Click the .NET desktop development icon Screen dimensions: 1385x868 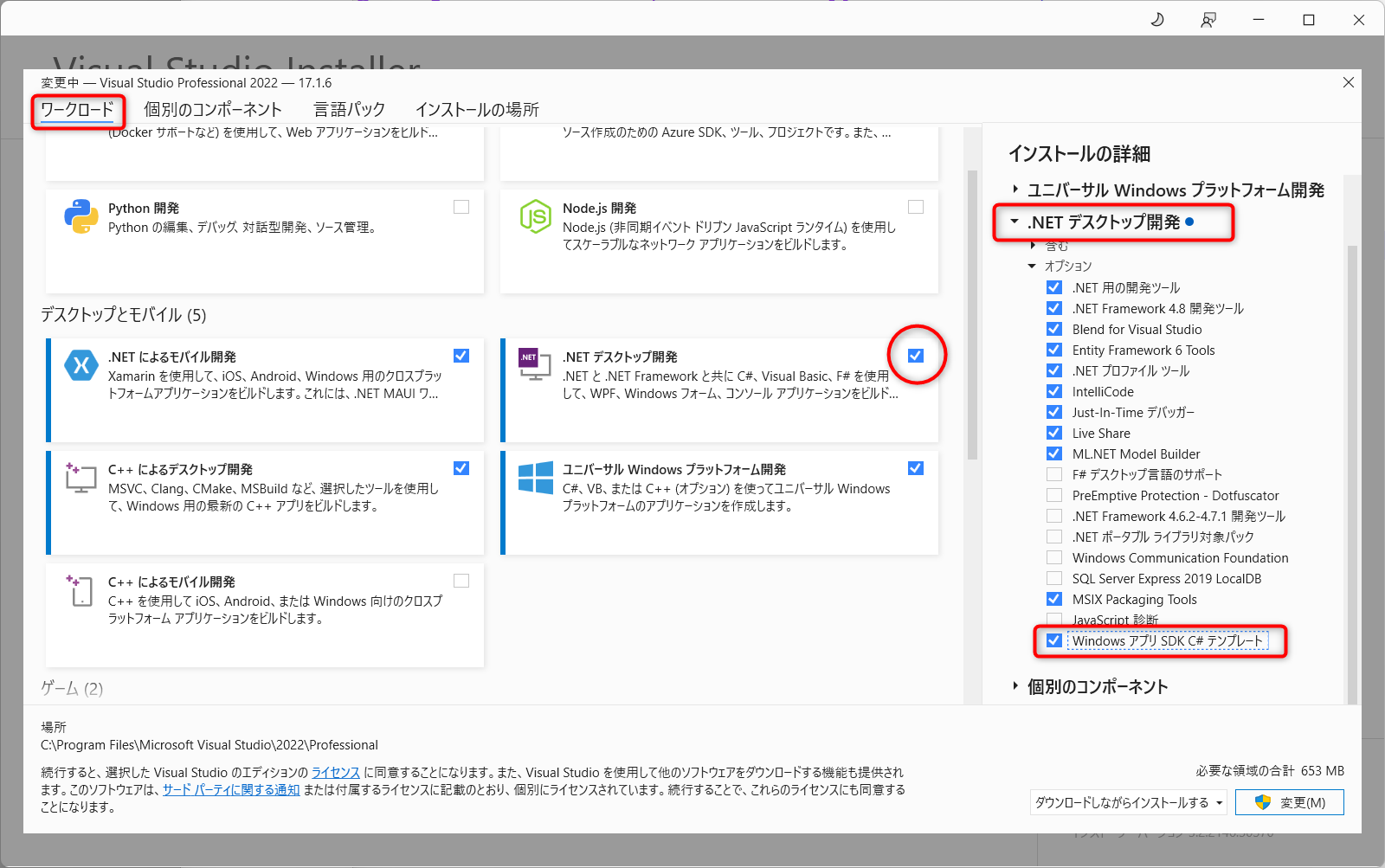[x=534, y=364]
